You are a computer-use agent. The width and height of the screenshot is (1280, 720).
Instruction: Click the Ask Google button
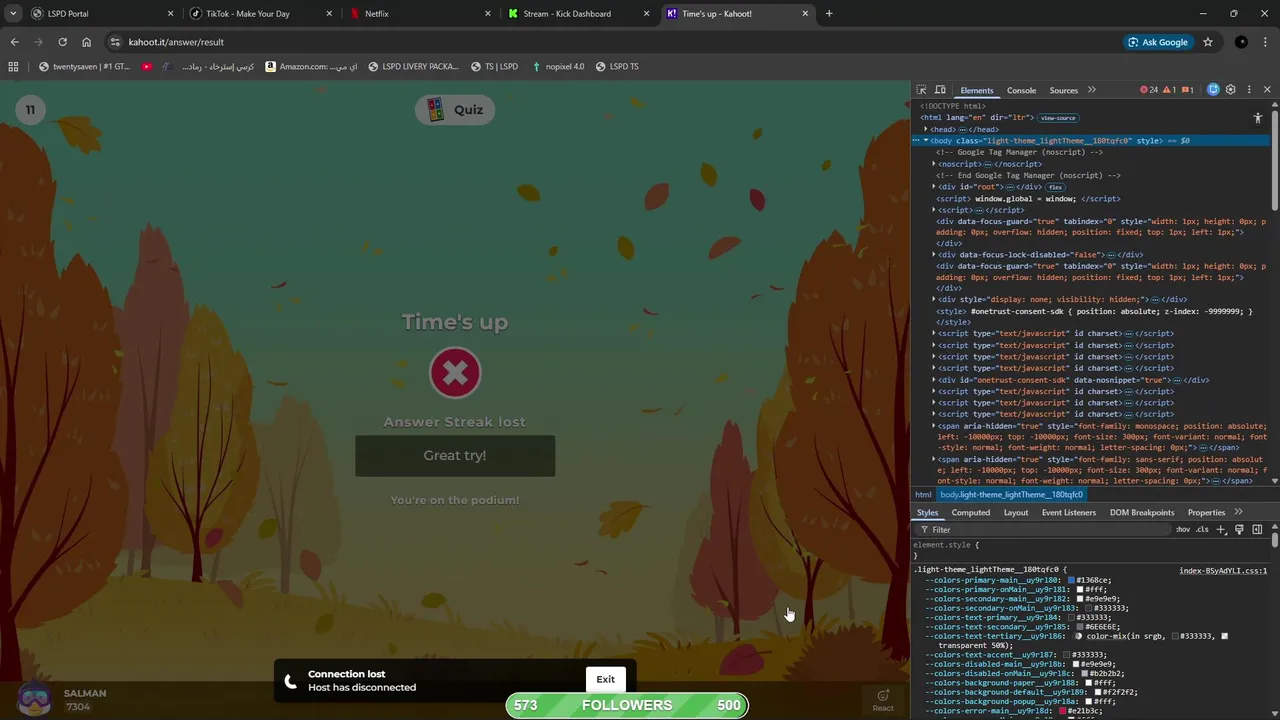[1158, 42]
